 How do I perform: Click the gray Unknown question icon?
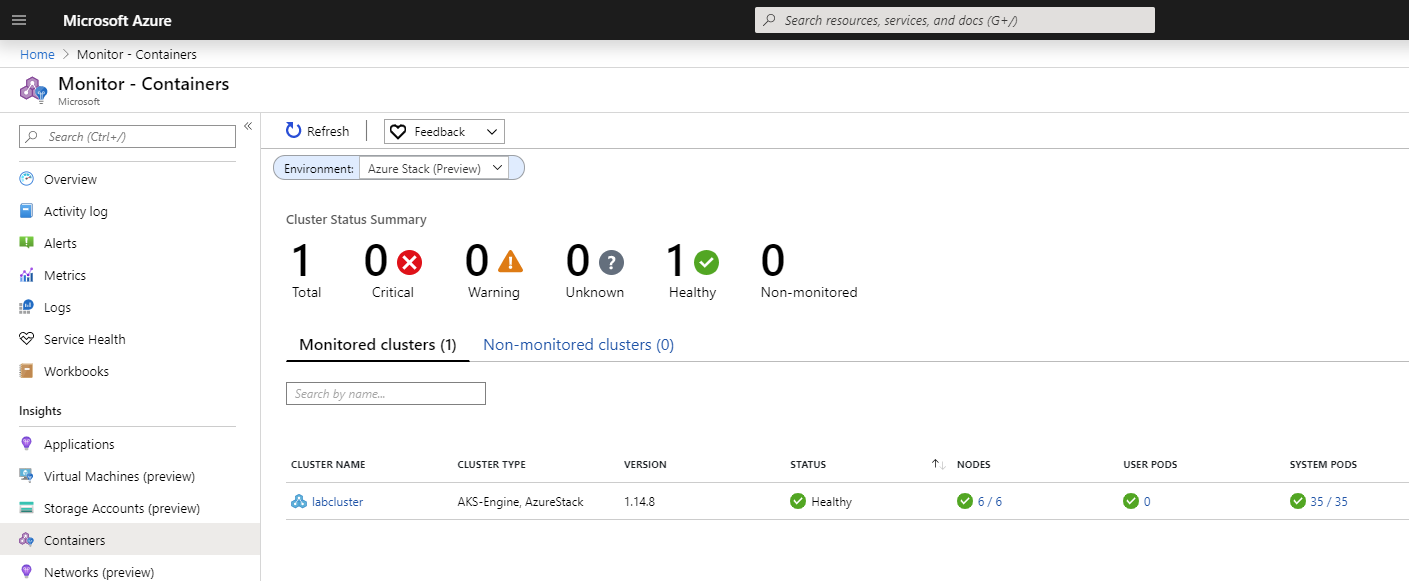pyautogui.click(x=611, y=262)
